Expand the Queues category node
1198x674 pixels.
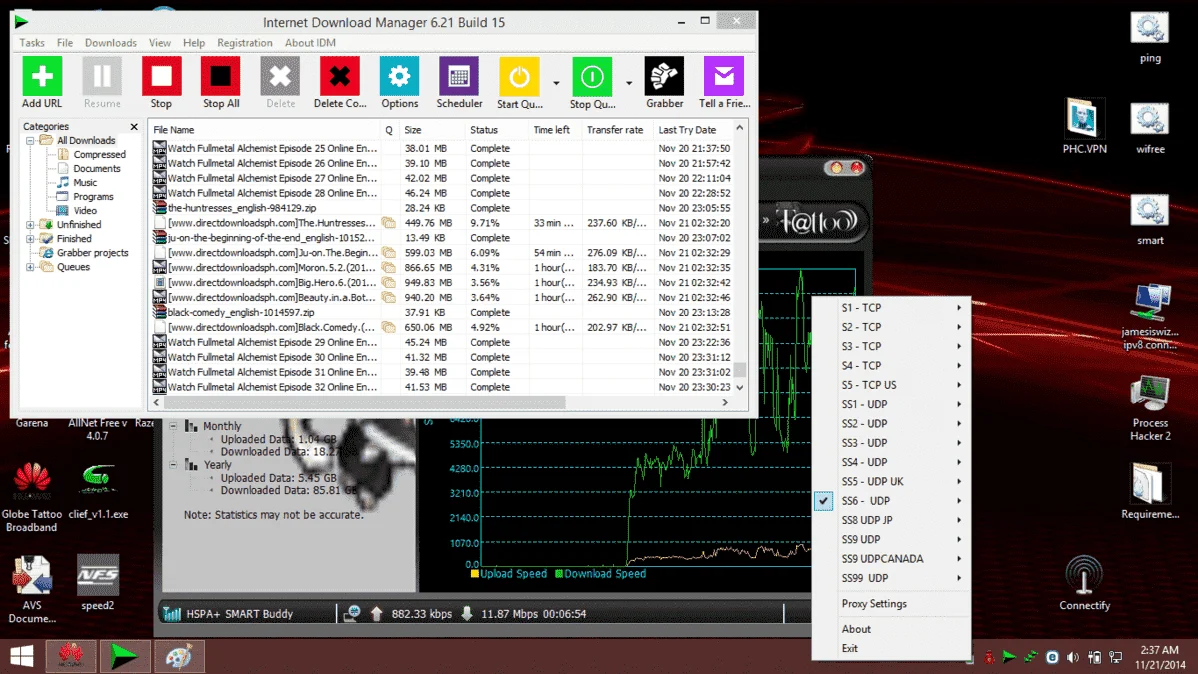30,267
